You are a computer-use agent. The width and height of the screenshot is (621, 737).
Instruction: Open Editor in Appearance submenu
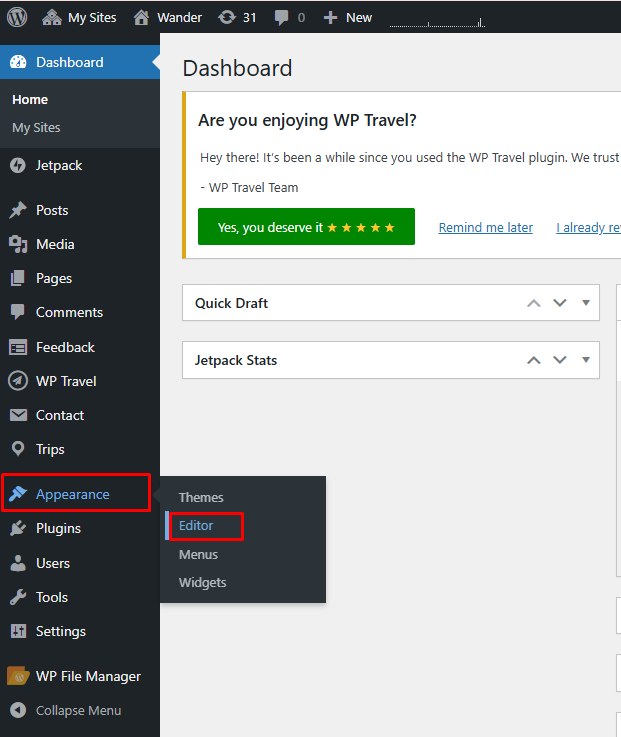point(196,525)
